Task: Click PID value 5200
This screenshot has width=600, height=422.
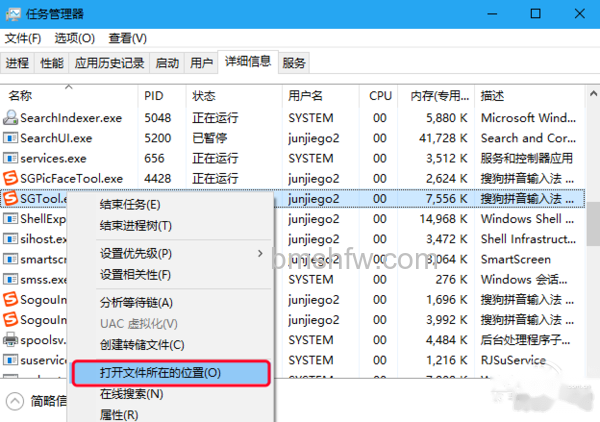Action: tap(158, 138)
